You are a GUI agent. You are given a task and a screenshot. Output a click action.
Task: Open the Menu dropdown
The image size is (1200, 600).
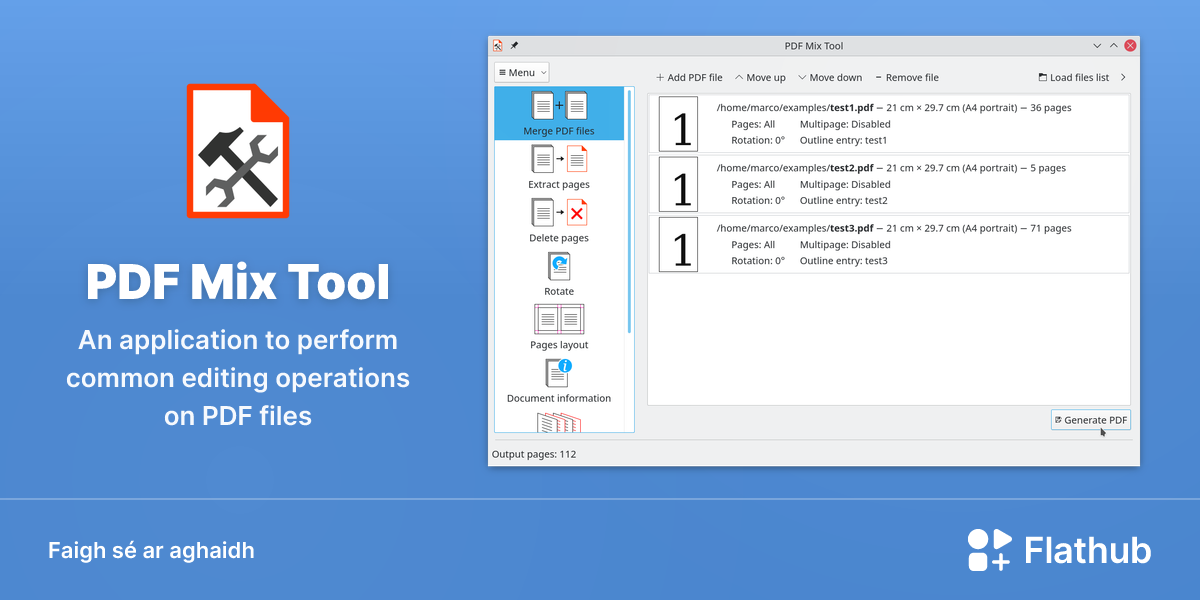coord(522,72)
